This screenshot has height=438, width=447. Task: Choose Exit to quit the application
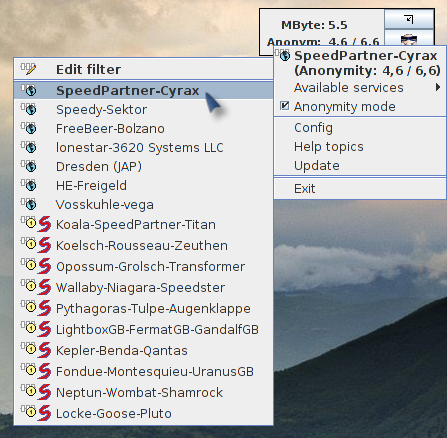[360, 189]
